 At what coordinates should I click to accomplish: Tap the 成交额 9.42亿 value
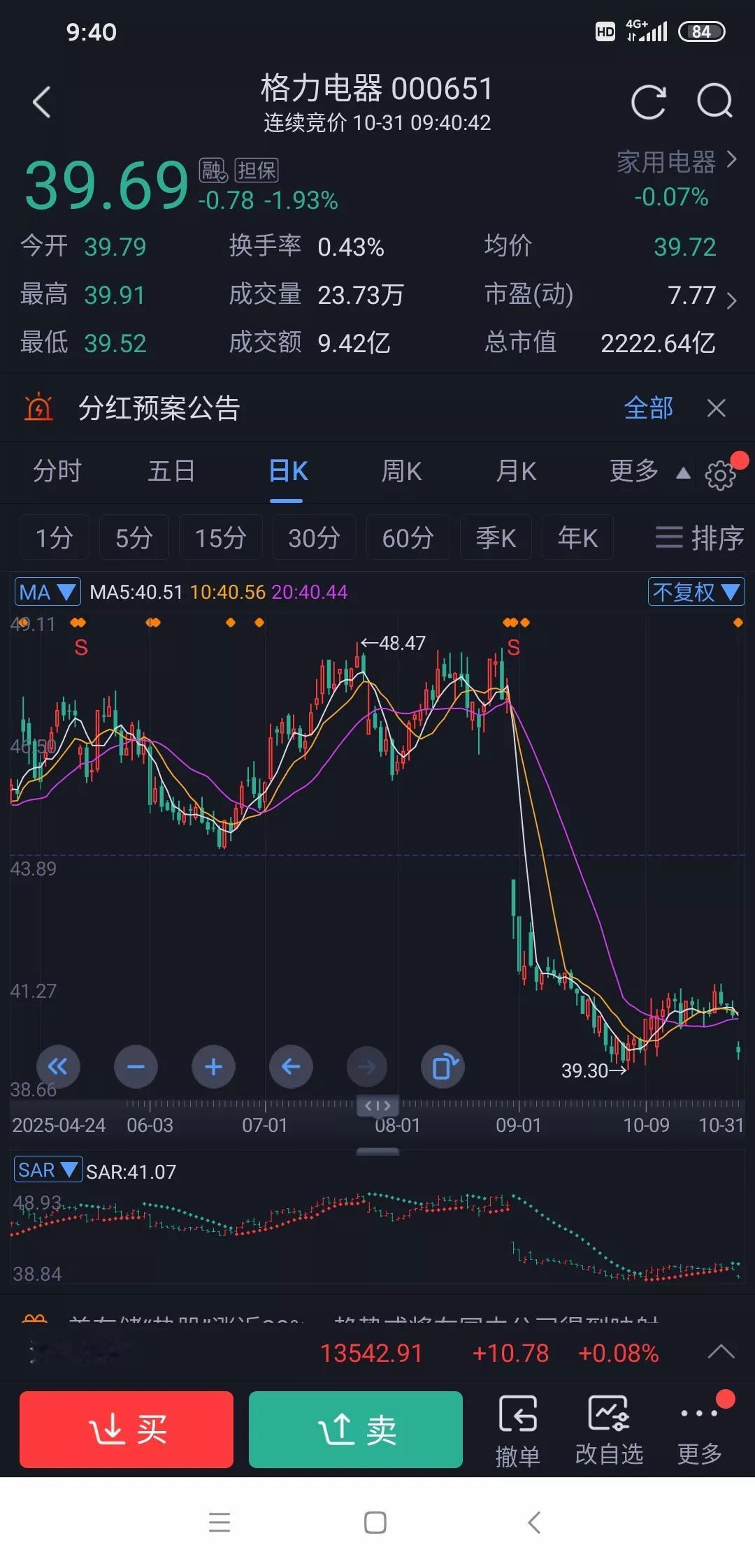[354, 342]
